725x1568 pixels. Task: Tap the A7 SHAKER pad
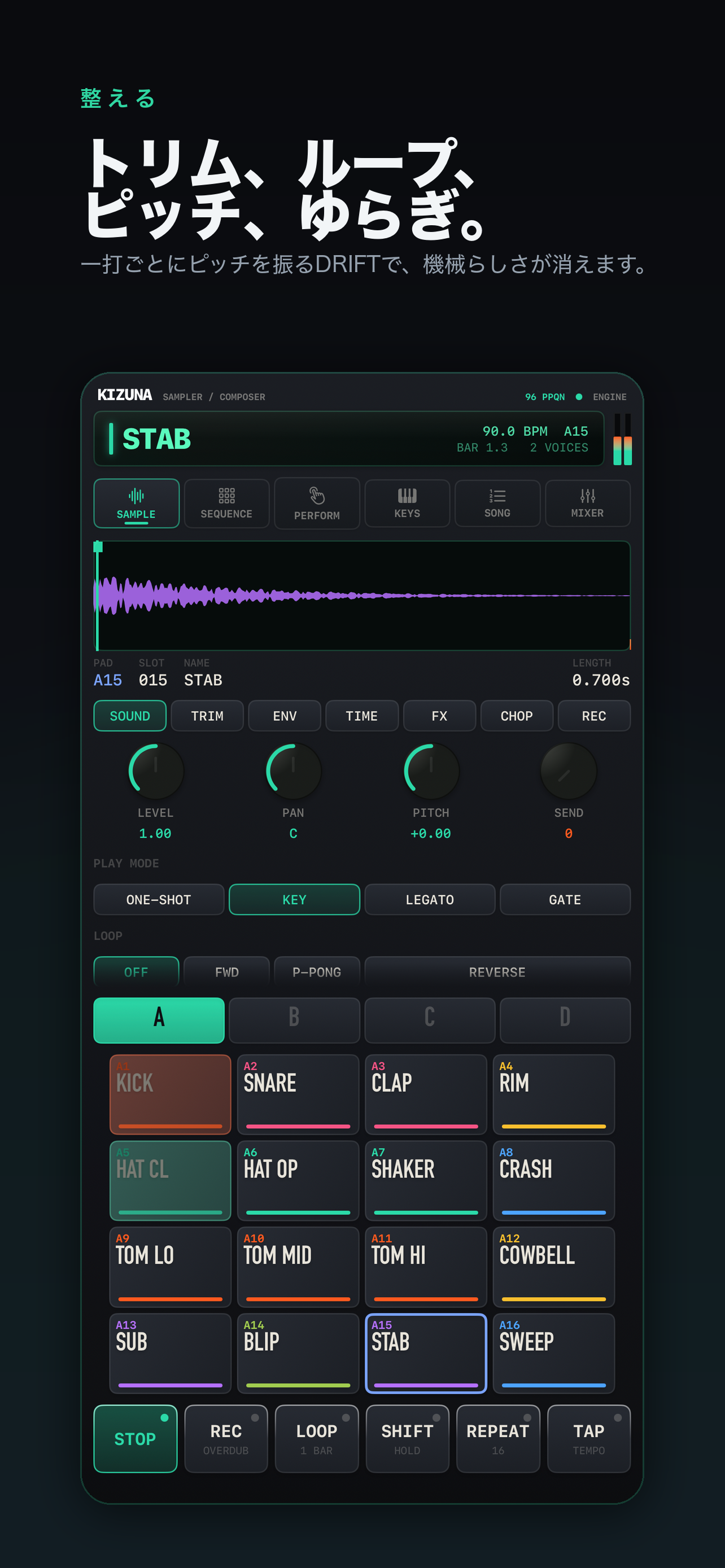pyautogui.click(x=426, y=1180)
